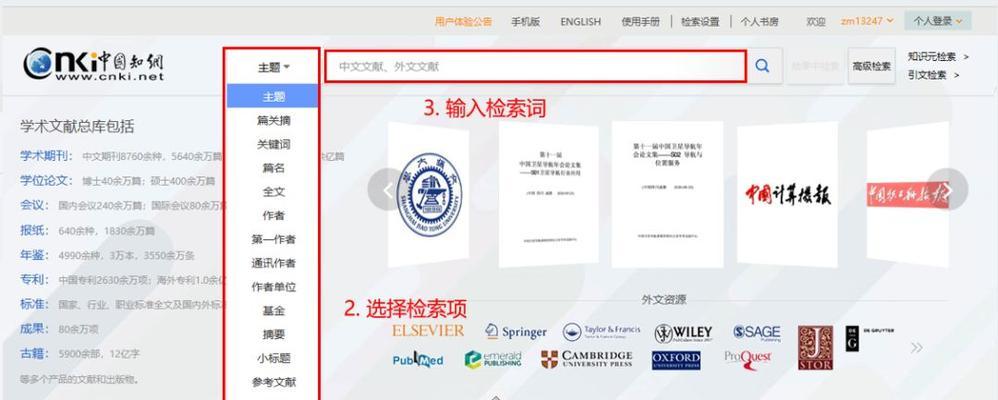The image size is (998, 400).
Task: Show more foreign resources double-arrow
Action: point(917,348)
